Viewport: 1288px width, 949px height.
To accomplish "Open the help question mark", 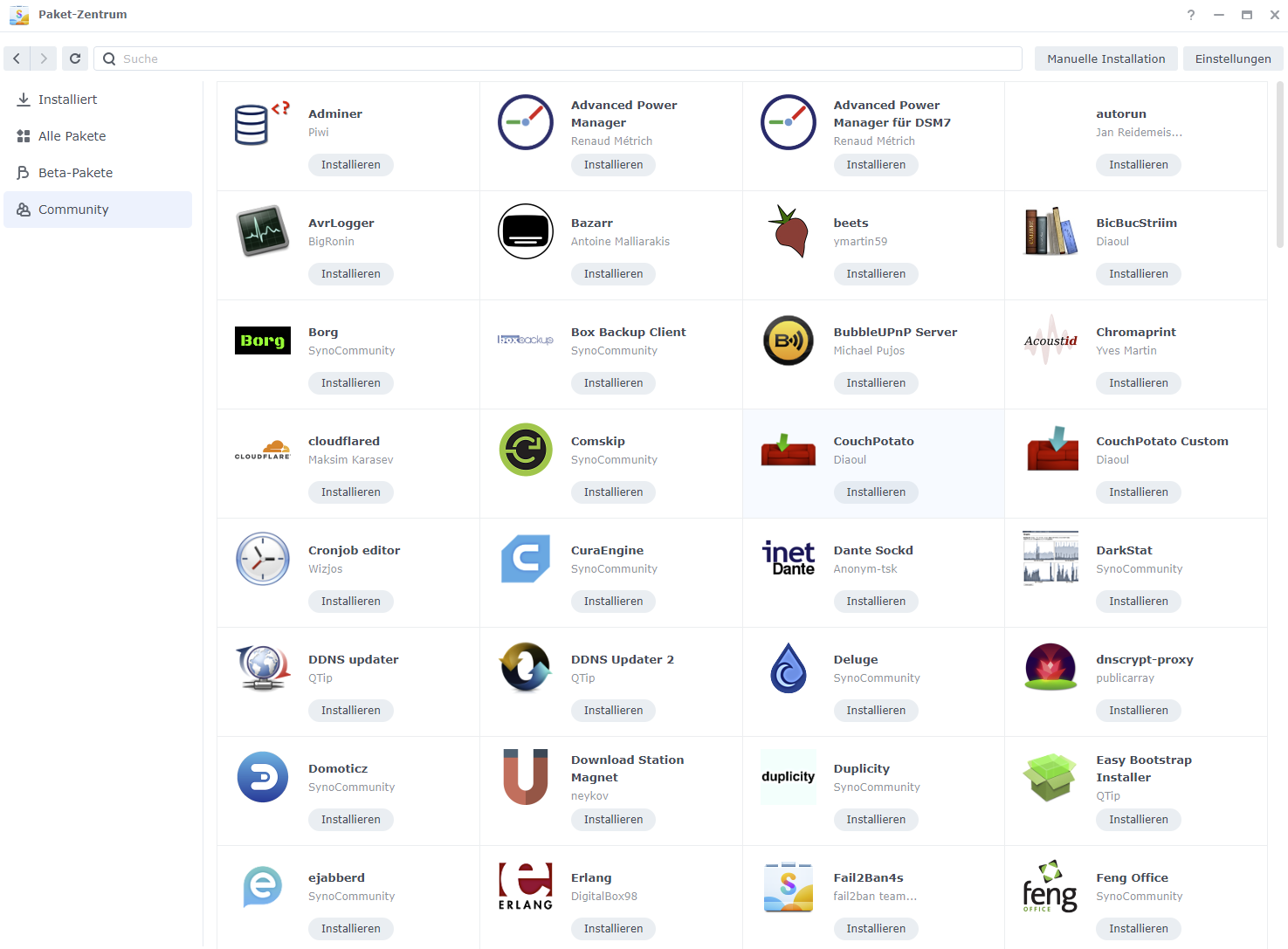I will click(1191, 15).
